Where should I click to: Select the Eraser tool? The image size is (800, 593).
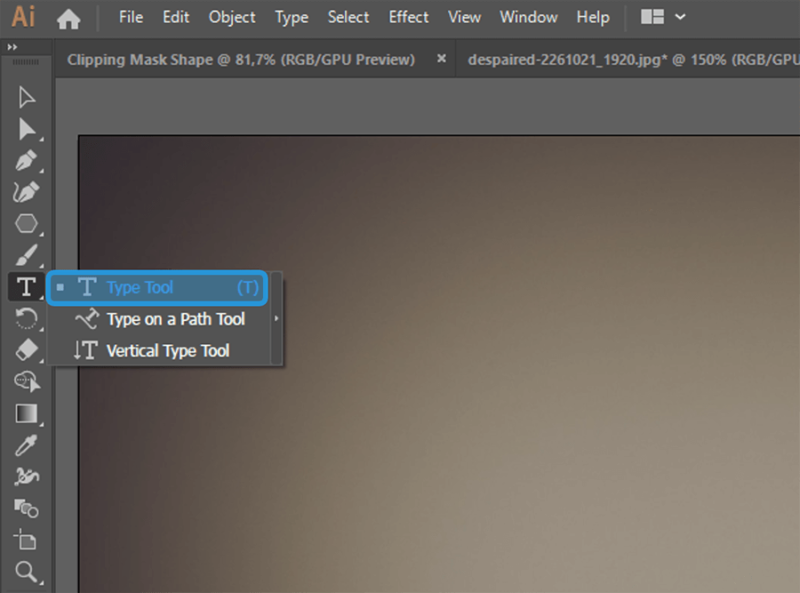26,350
